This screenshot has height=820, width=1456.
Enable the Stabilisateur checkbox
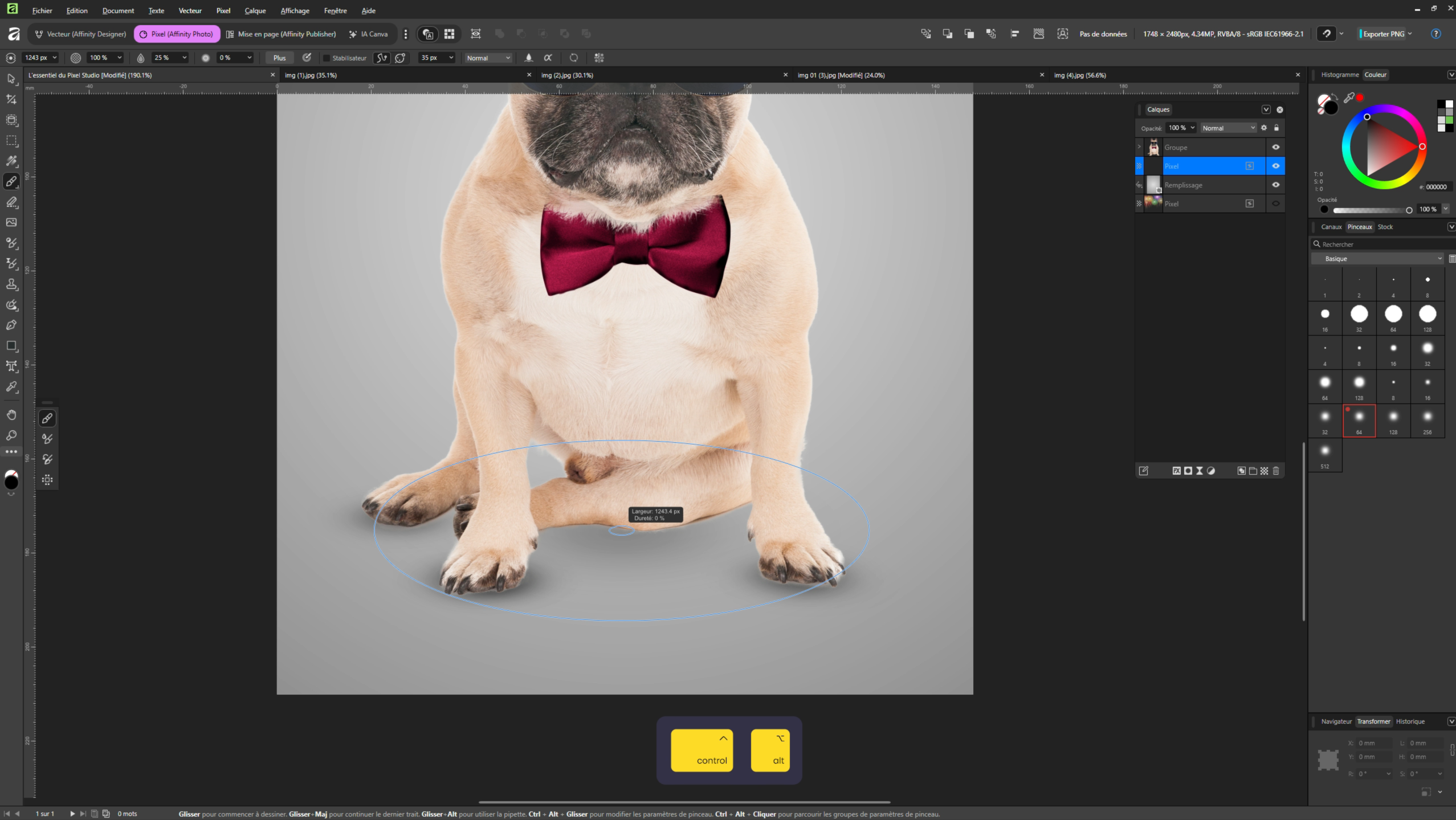tap(327, 58)
